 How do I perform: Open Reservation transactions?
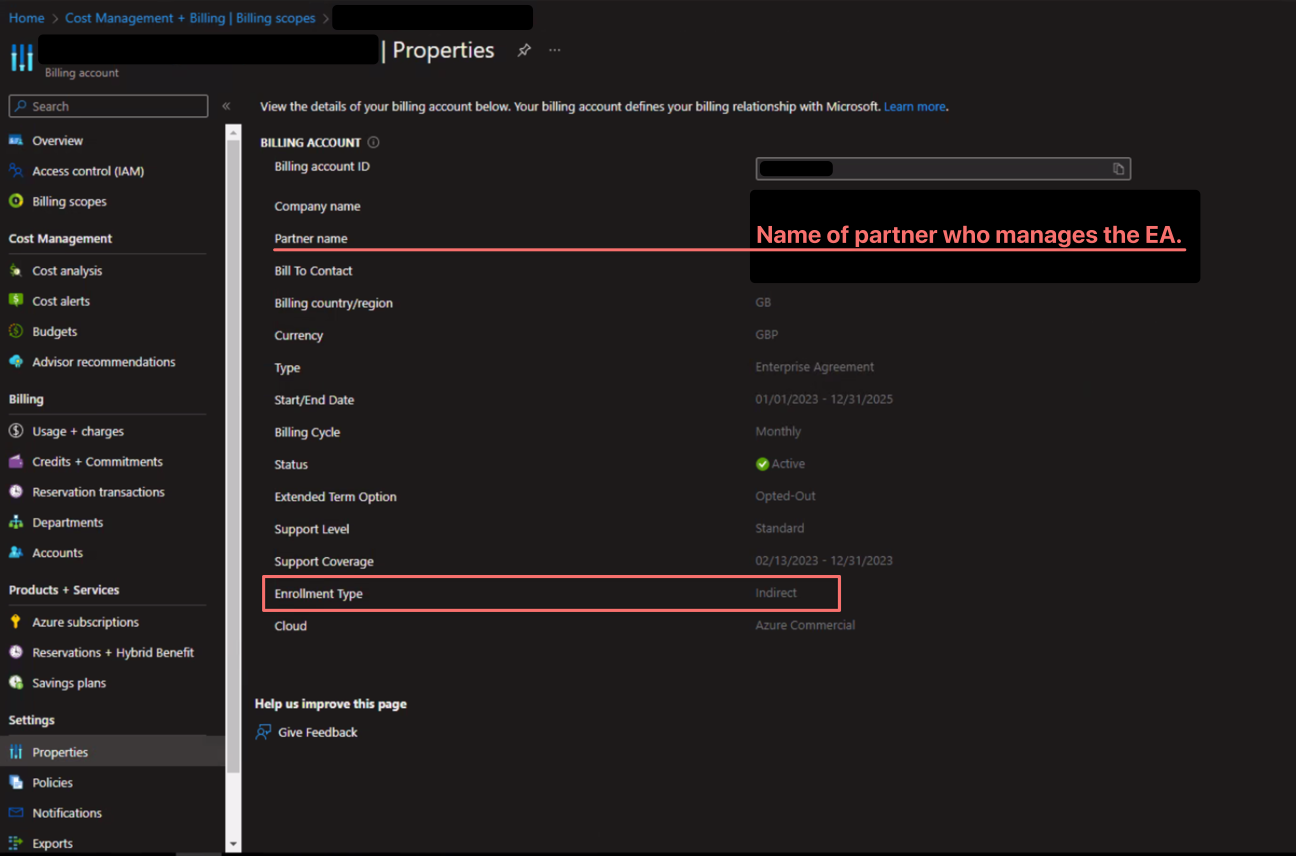pyautogui.click(x=98, y=492)
